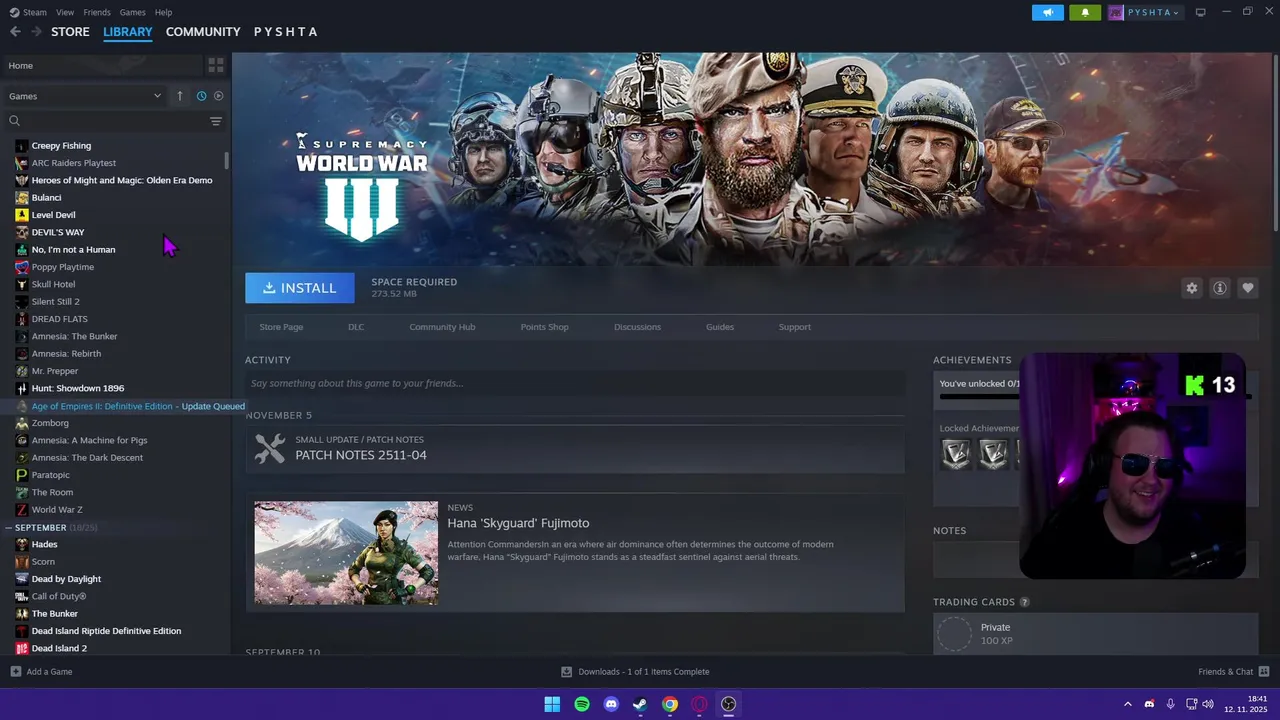Open the View menu
The width and height of the screenshot is (1280, 720).
[65, 12]
